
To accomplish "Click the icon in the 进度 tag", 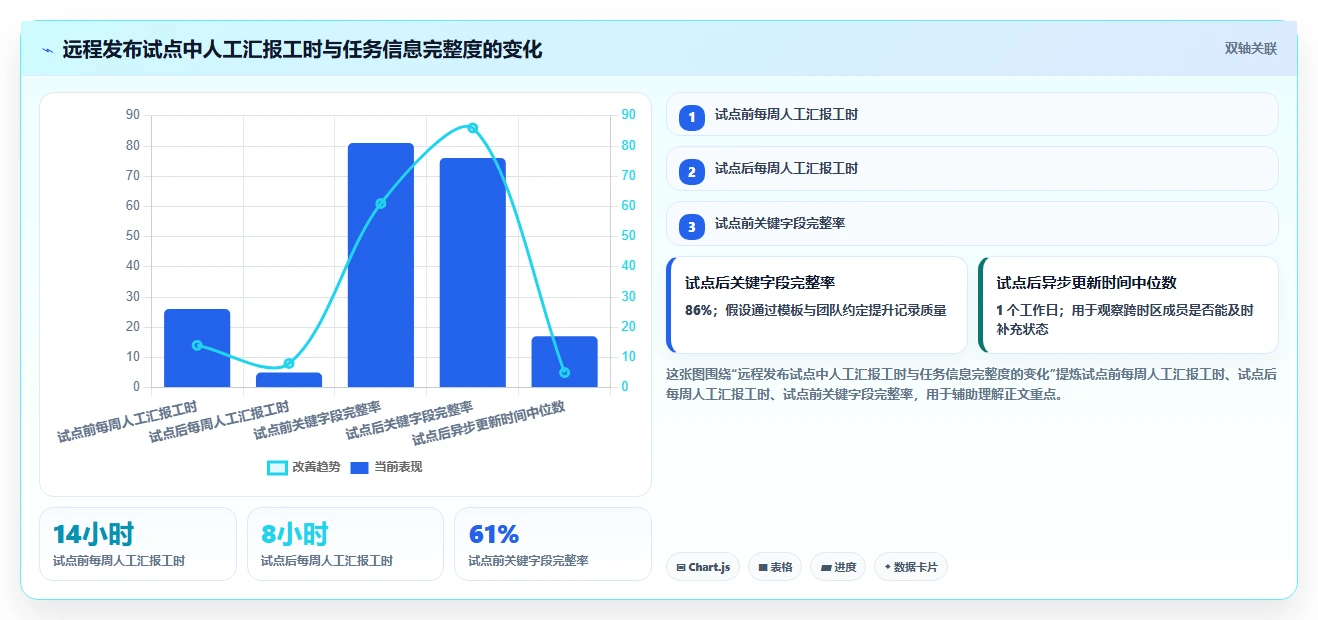I will [x=826, y=568].
